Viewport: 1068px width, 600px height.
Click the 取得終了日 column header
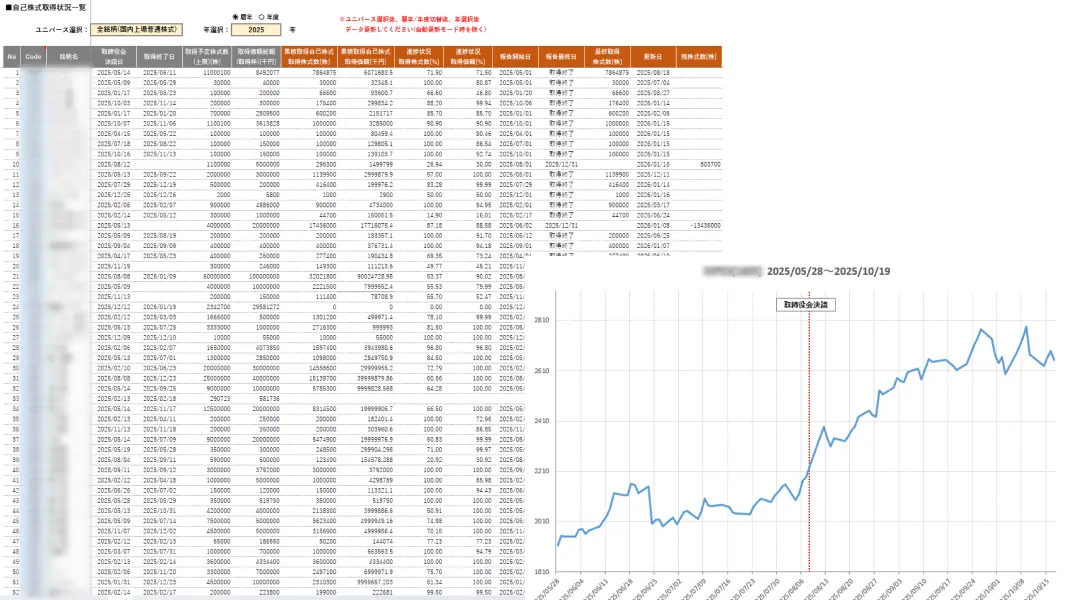click(x=159, y=57)
